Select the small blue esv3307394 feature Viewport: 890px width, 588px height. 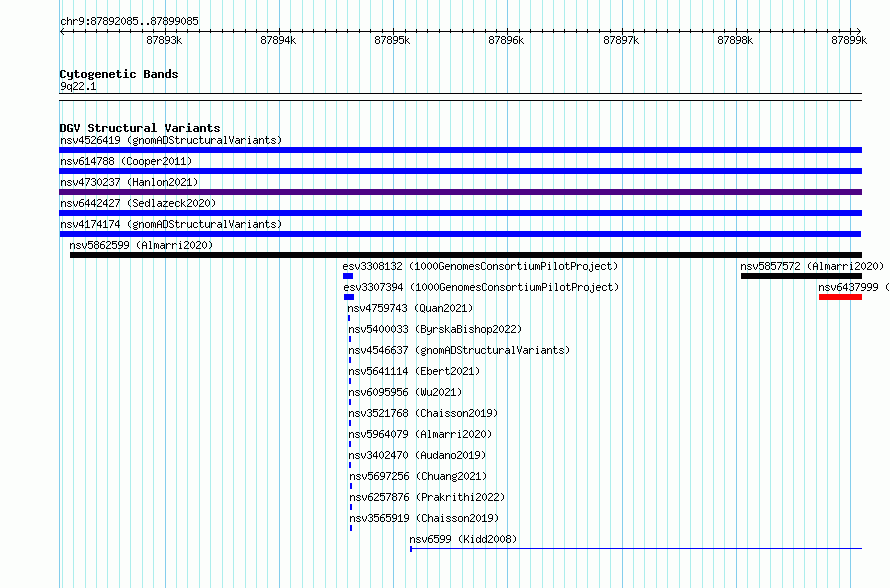349,297
